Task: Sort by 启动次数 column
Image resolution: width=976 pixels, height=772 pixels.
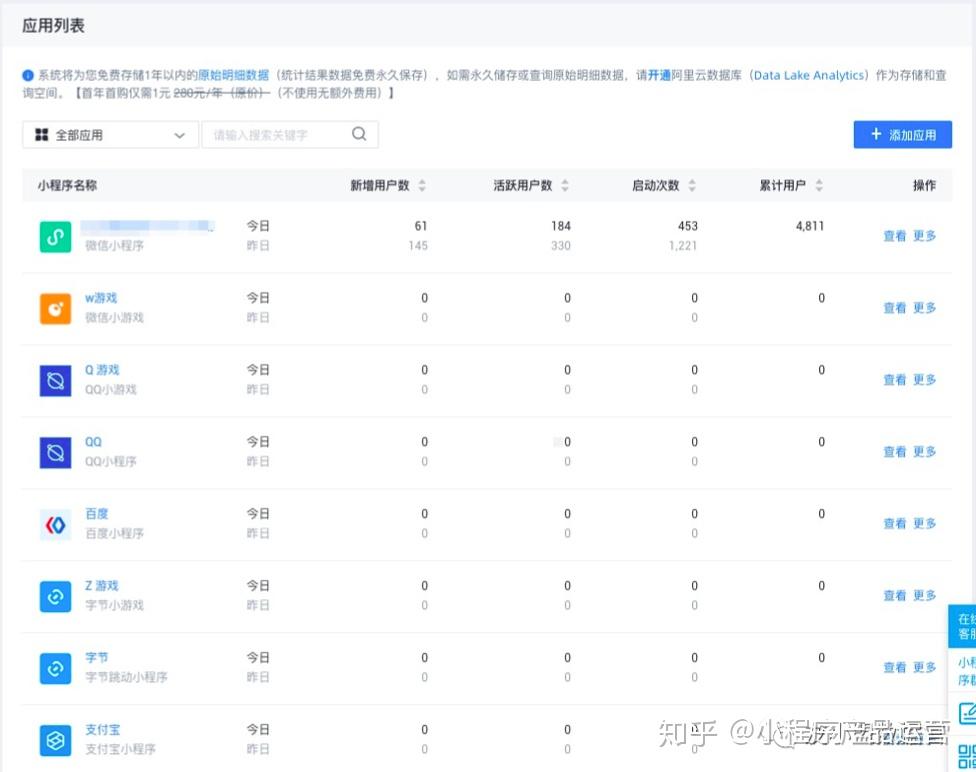Action: (x=692, y=186)
